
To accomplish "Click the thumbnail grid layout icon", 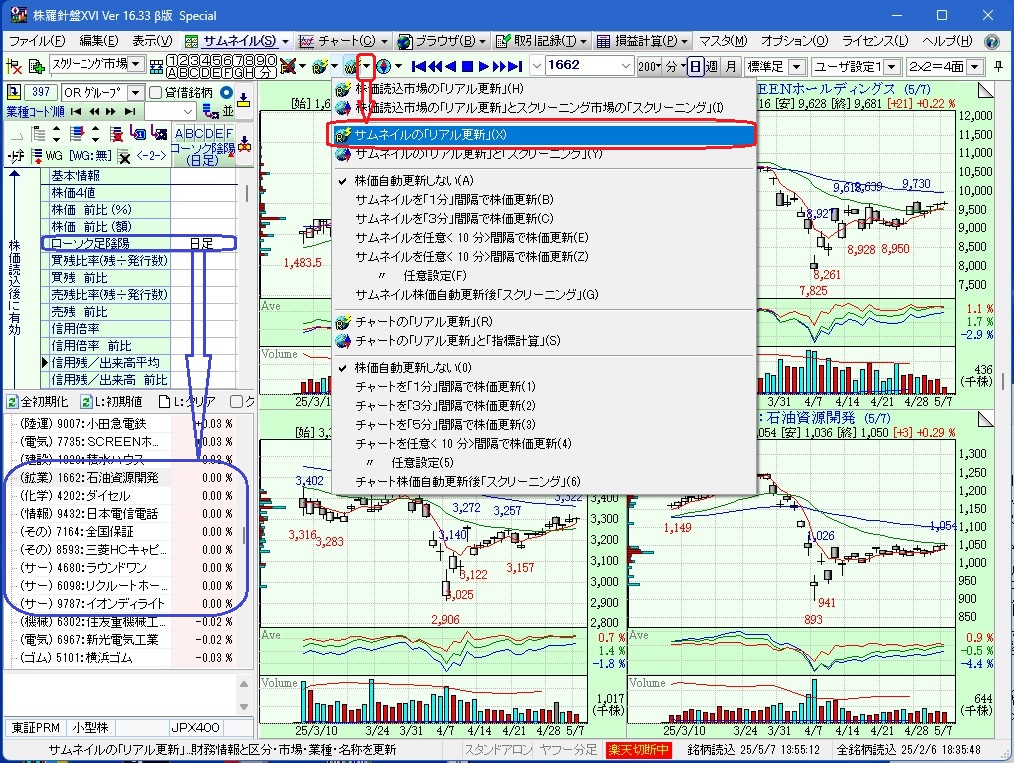I will coord(156,66).
